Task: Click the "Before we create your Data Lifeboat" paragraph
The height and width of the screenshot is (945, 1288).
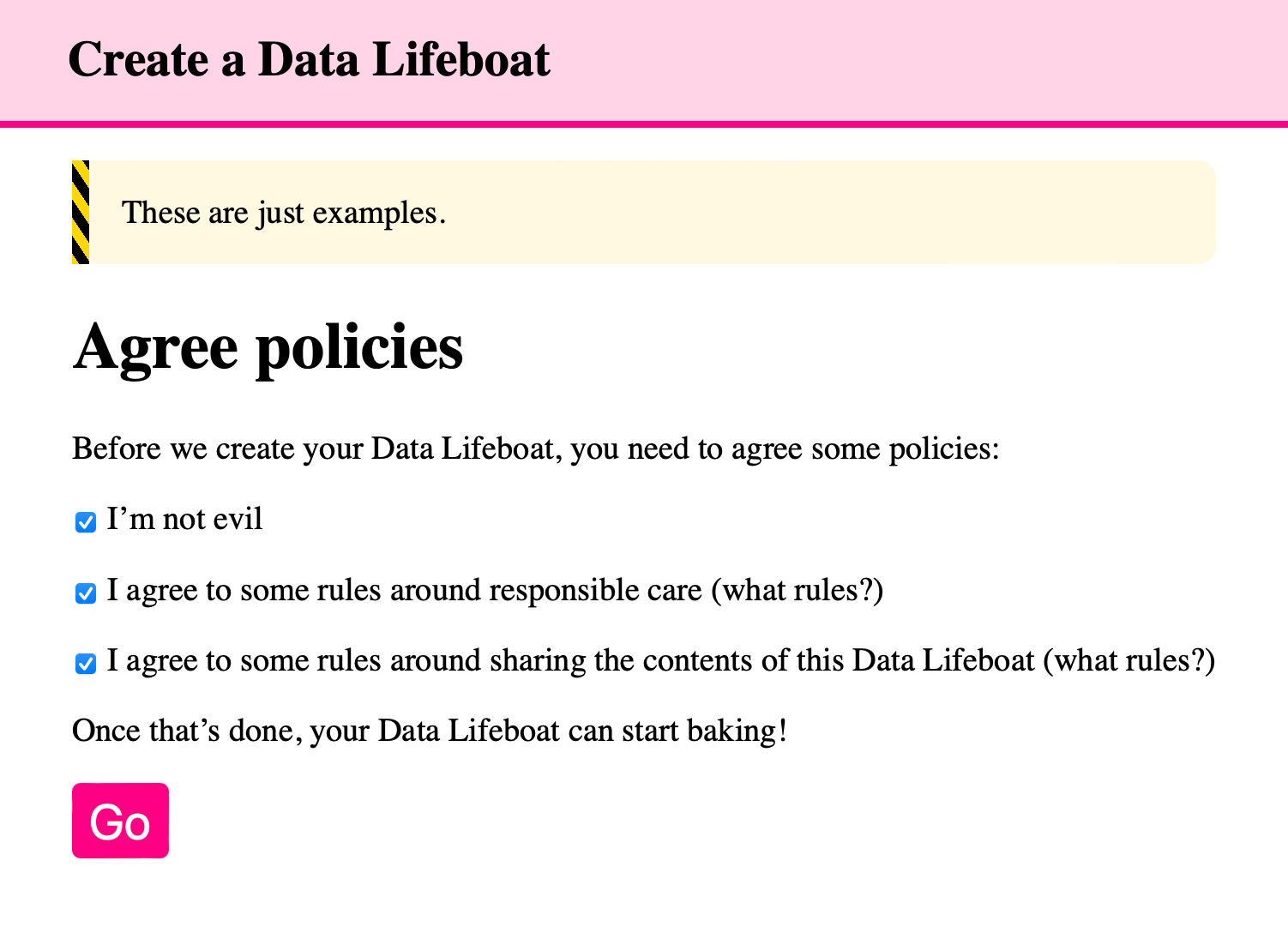Action: tap(535, 449)
